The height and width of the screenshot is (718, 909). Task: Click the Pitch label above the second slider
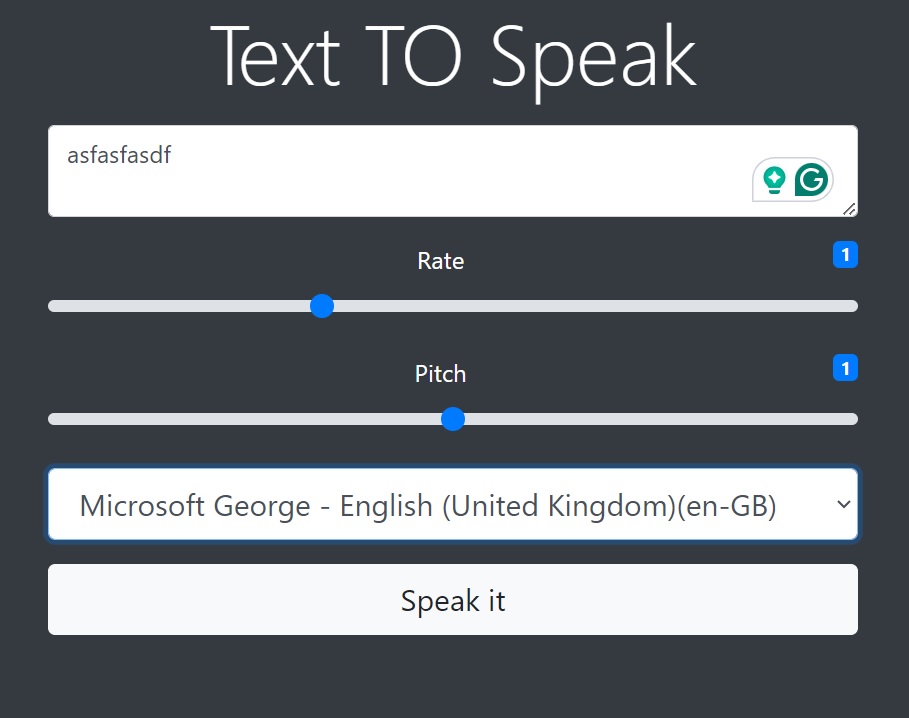point(440,373)
